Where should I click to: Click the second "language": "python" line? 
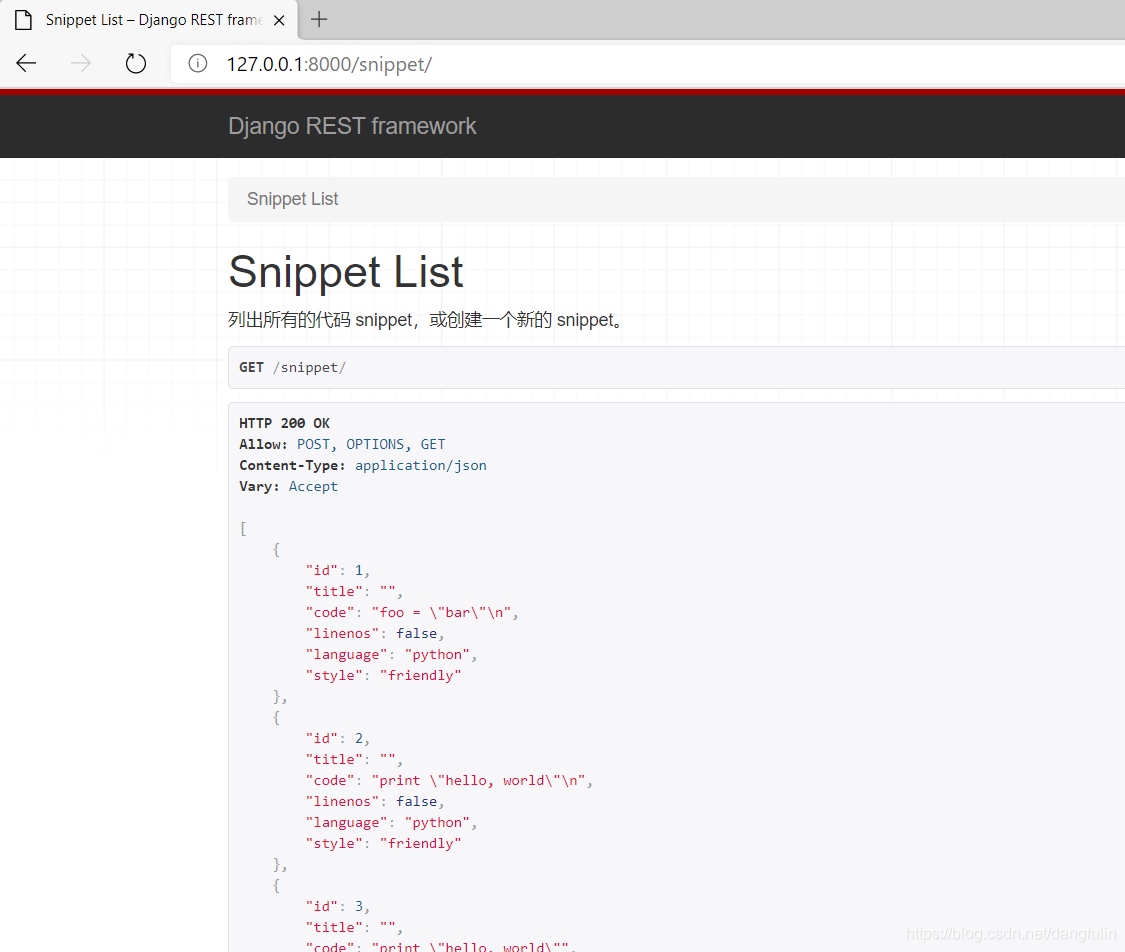tap(392, 822)
